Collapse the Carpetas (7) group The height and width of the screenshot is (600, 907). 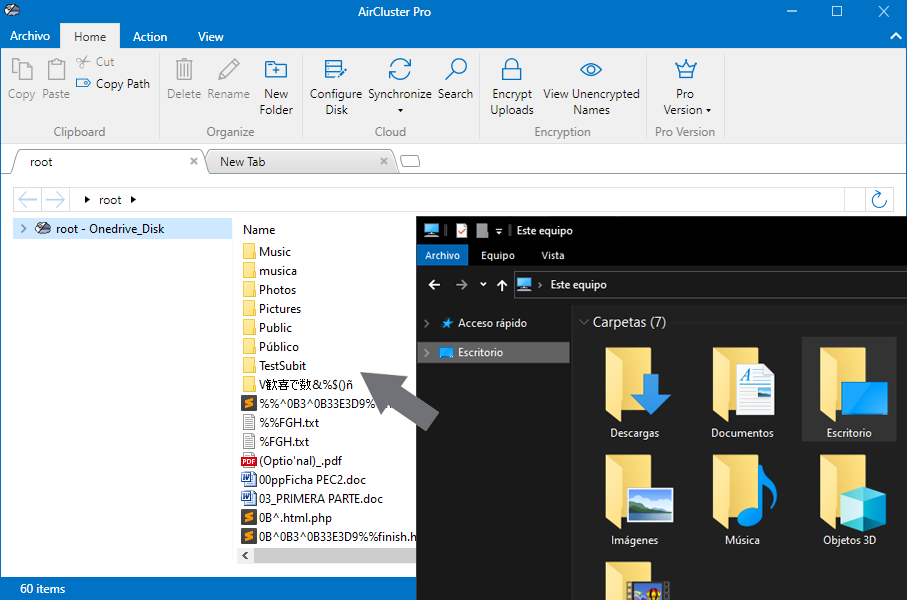(584, 322)
